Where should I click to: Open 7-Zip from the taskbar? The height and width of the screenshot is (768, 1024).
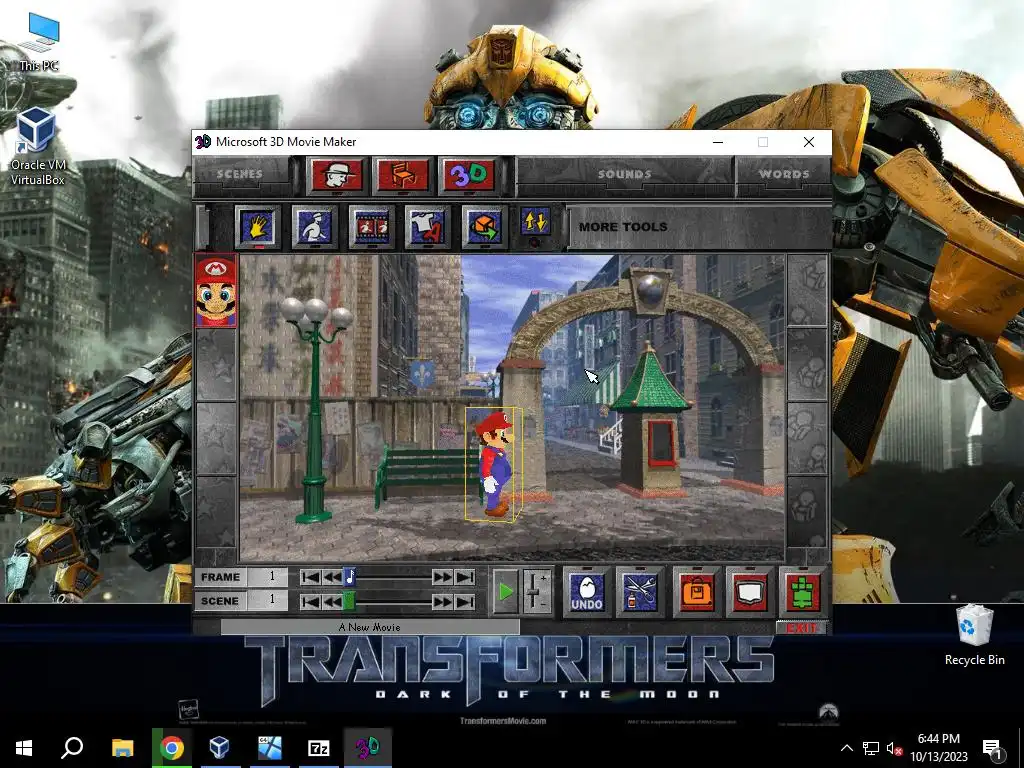[319, 748]
